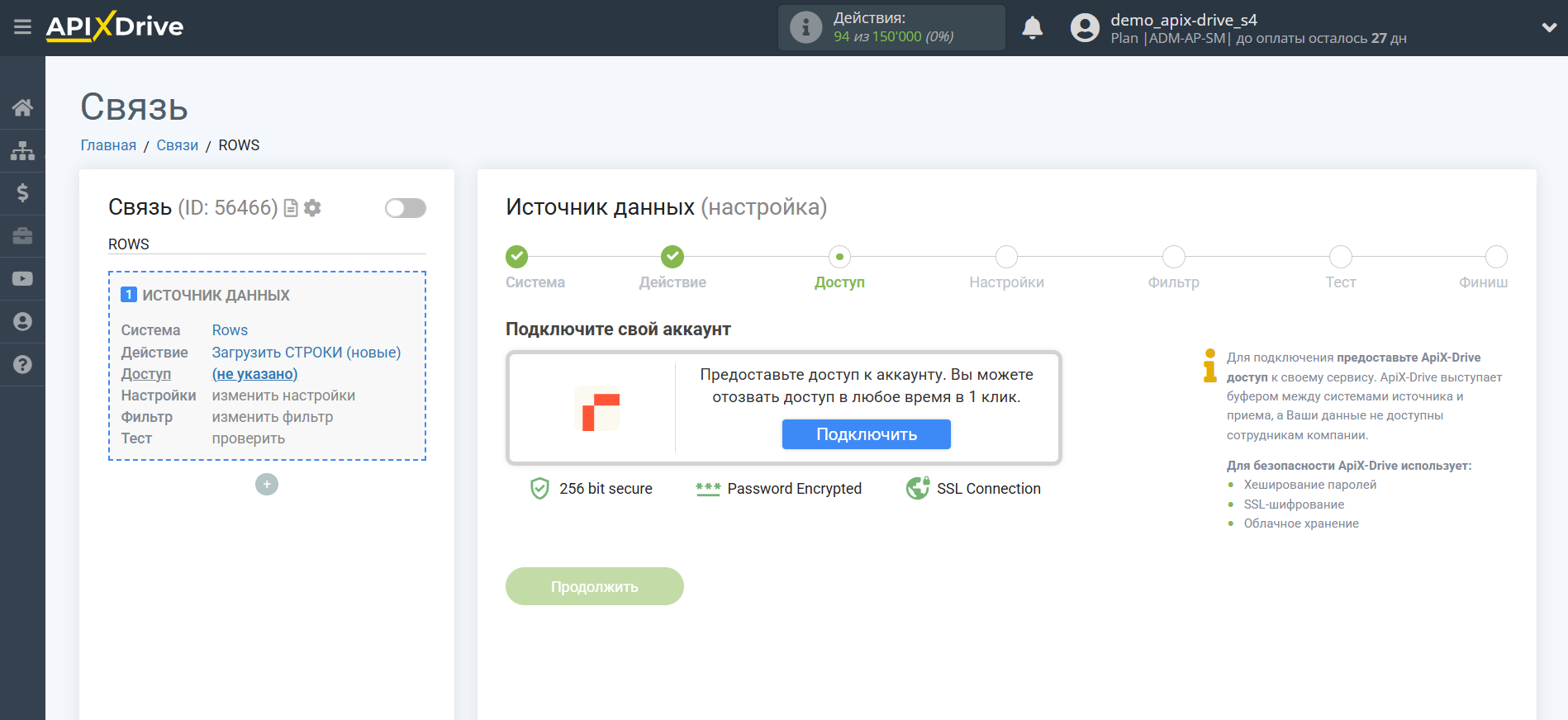Open the help question mark icon

pyautogui.click(x=22, y=365)
